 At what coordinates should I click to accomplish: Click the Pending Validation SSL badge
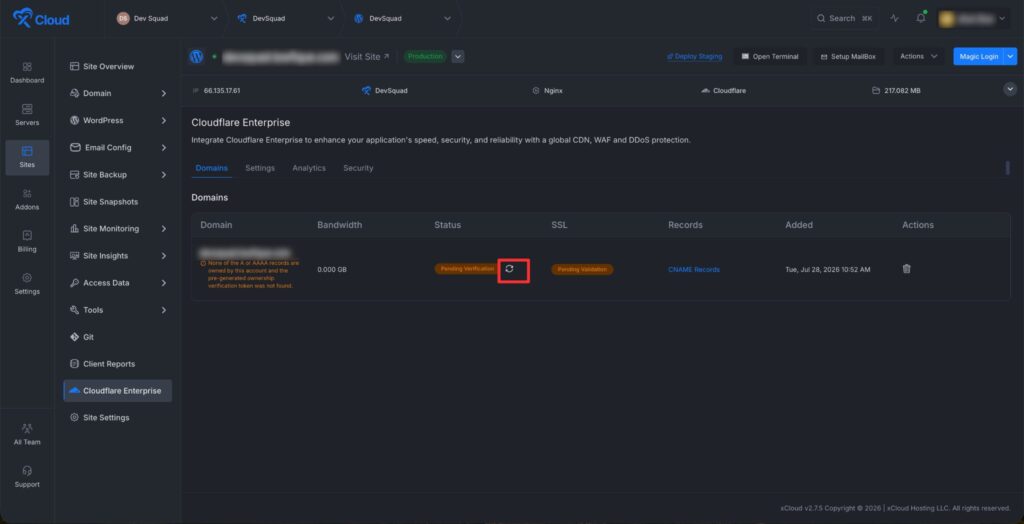[x=582, y=269]
